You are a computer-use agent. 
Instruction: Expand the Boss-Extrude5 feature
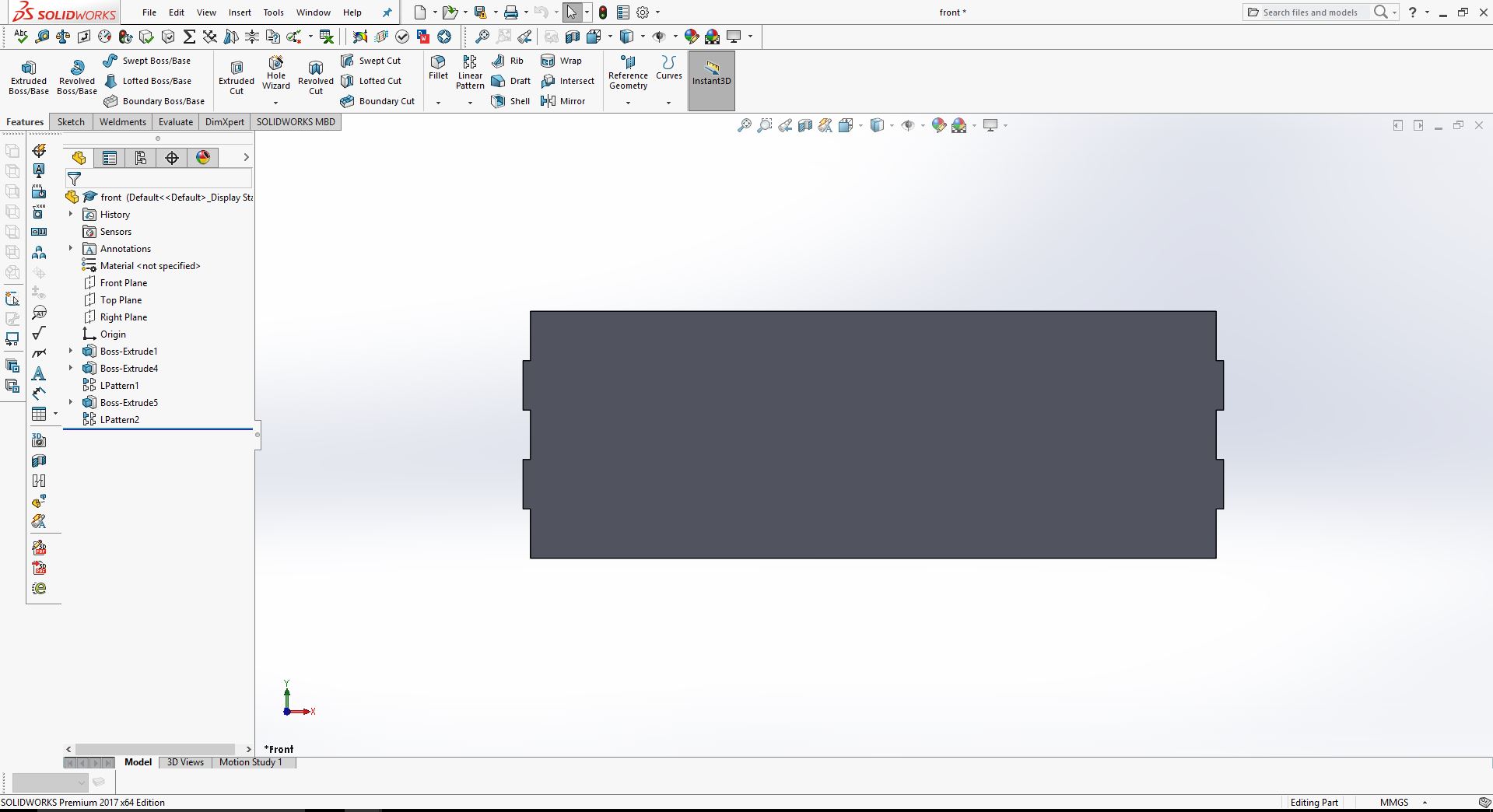[71, 402]
